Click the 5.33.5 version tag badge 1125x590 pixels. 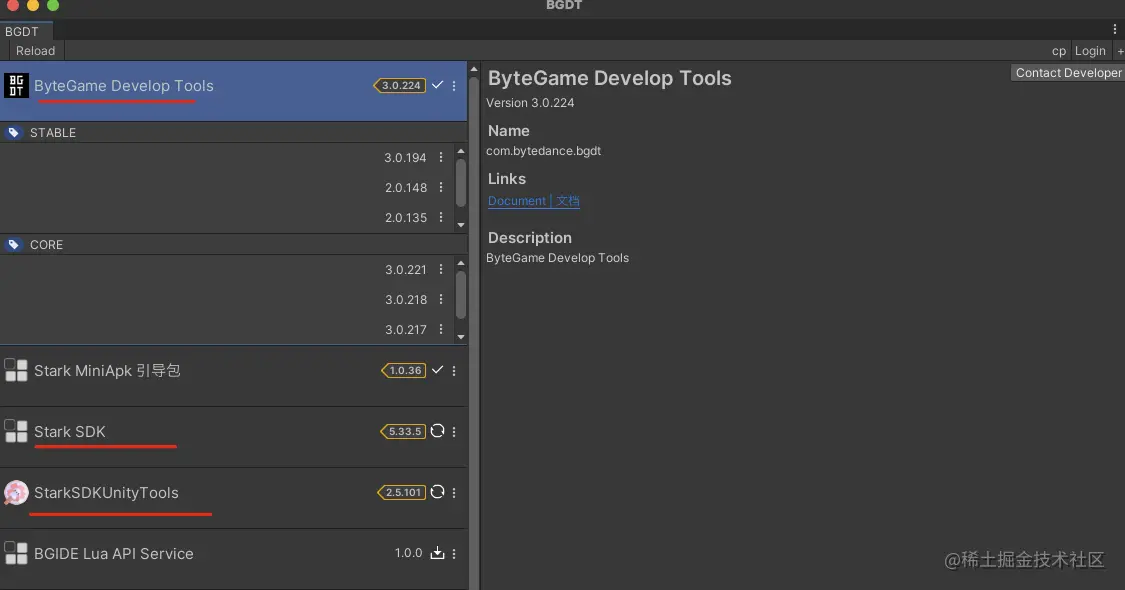point(403,431)
